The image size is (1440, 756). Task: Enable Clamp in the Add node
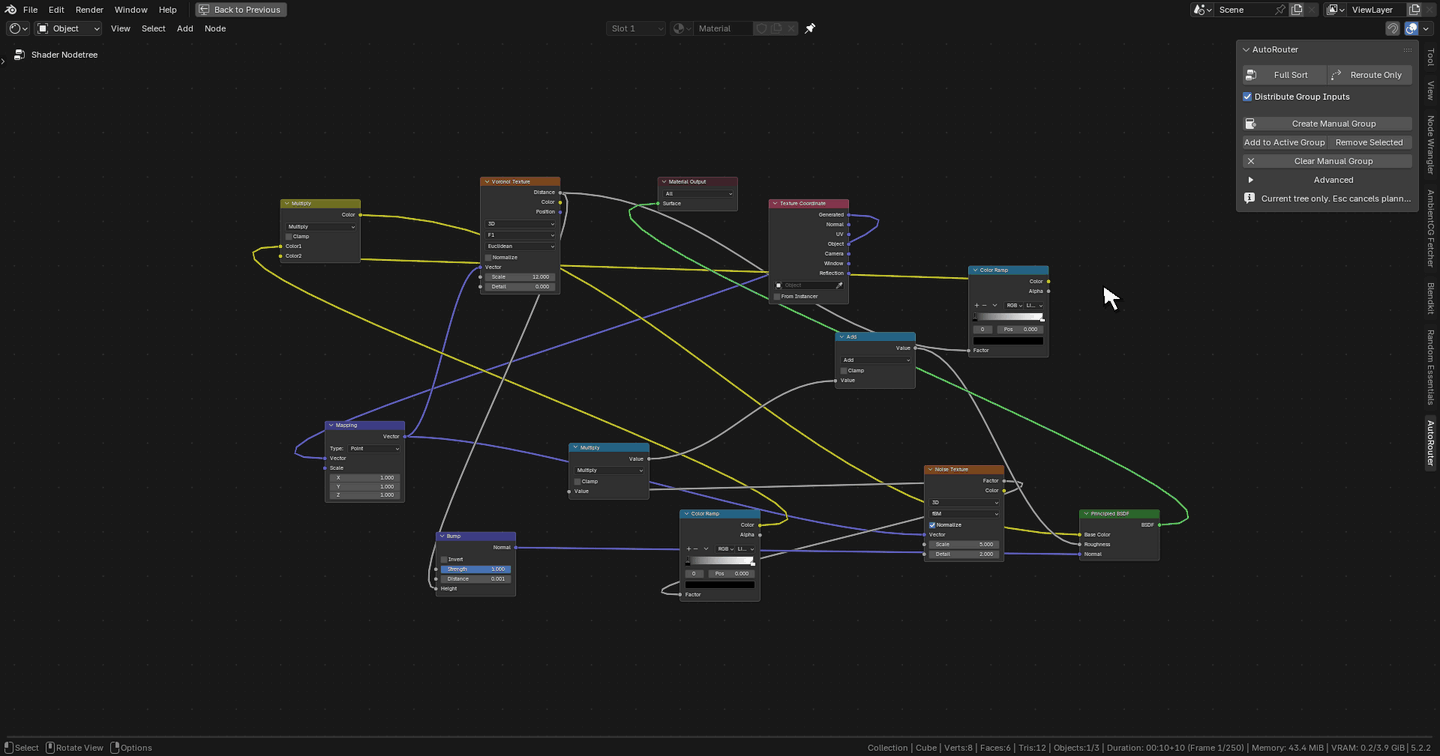(x=844, y=371)
